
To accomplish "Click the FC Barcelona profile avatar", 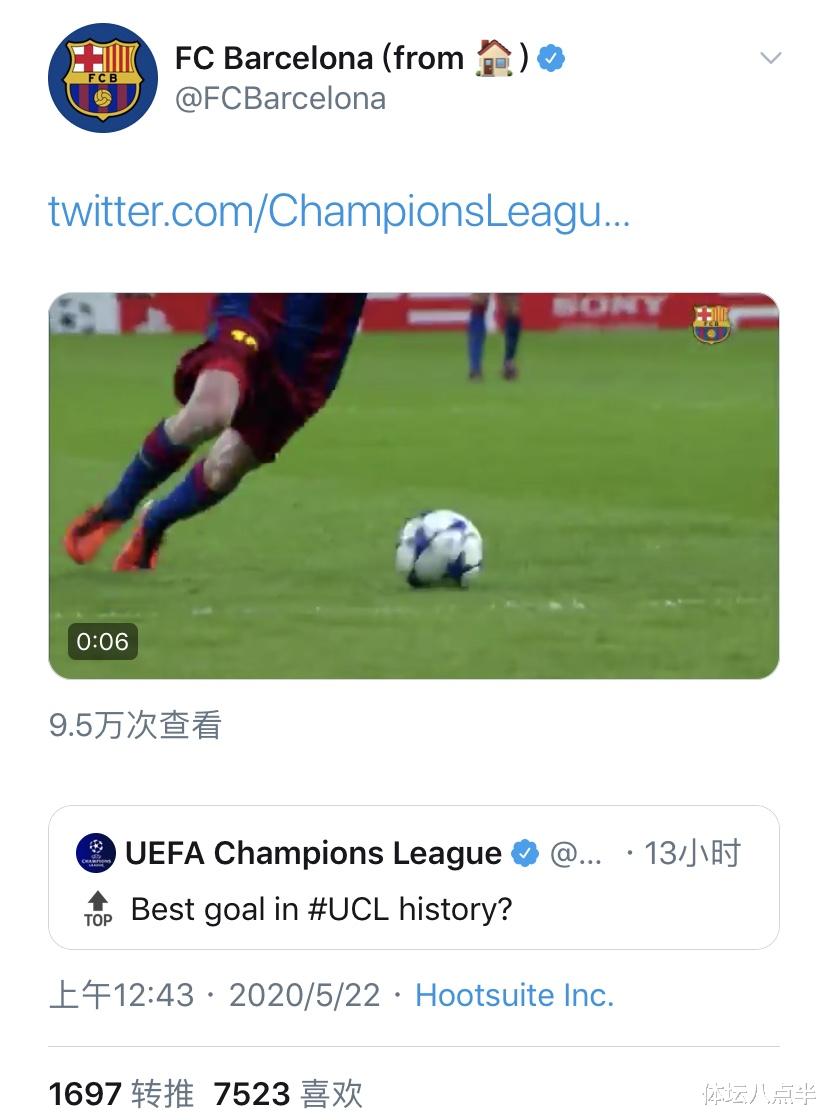I will (x=103, y=78).
